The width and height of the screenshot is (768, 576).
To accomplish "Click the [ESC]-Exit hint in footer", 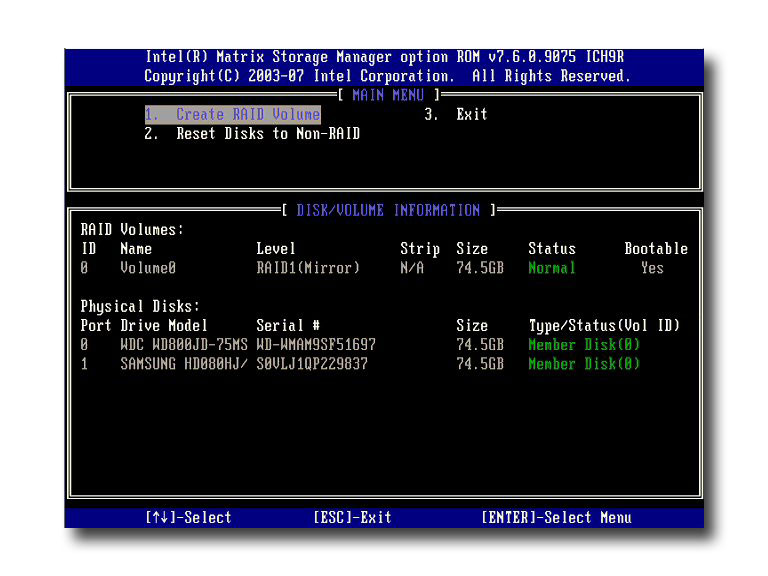I will tap(352, 517).
